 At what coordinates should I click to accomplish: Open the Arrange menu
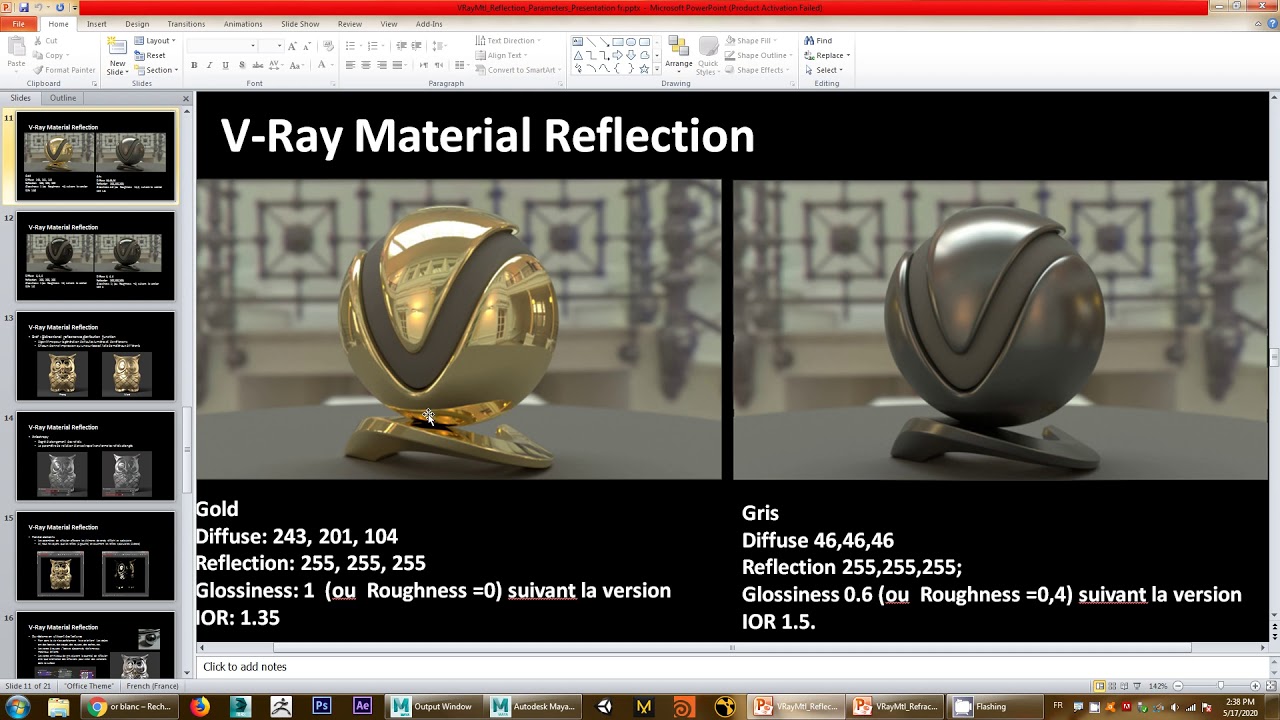coord(678,55)
